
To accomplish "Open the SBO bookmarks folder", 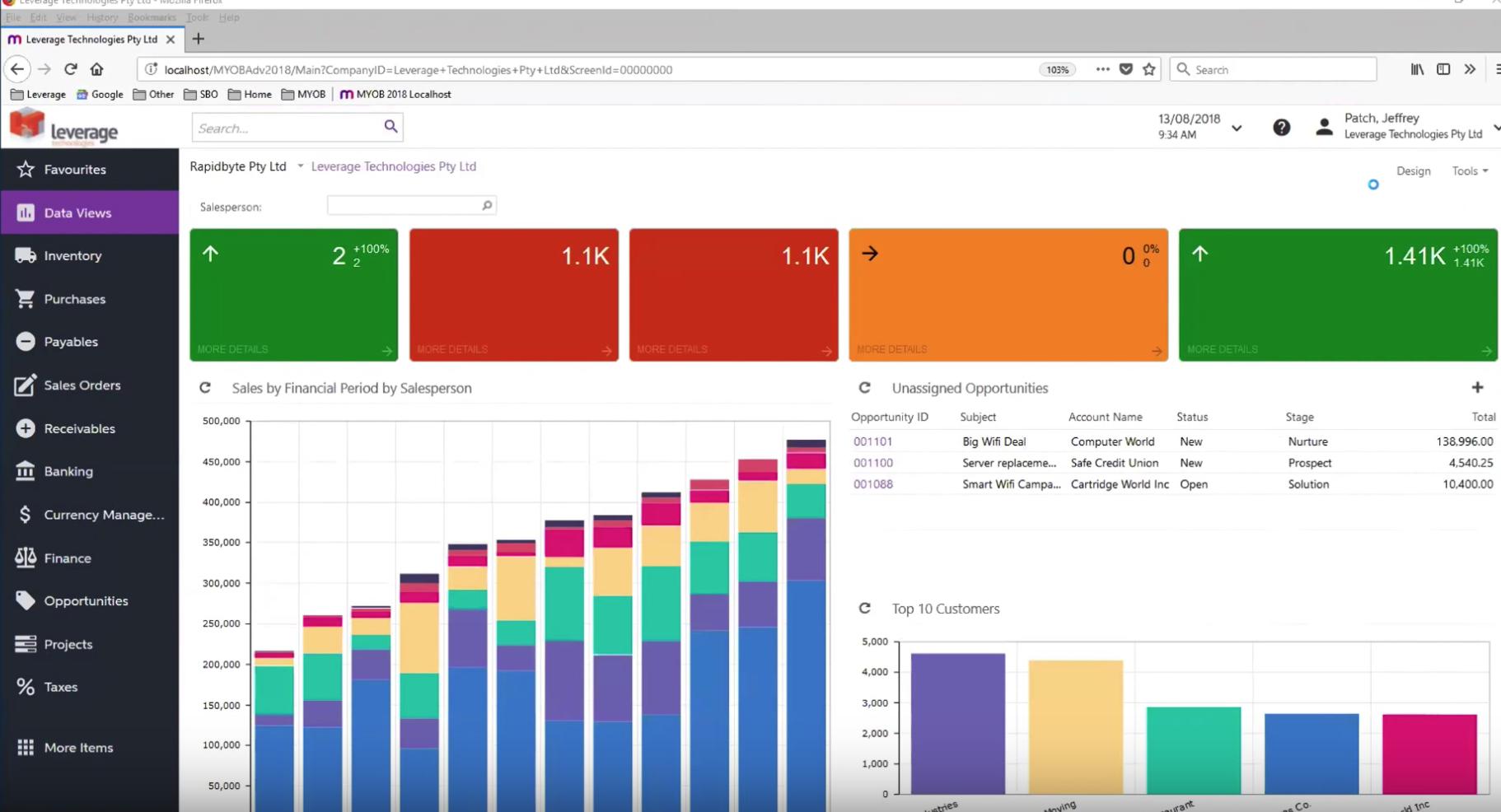I will click(201, 95).
